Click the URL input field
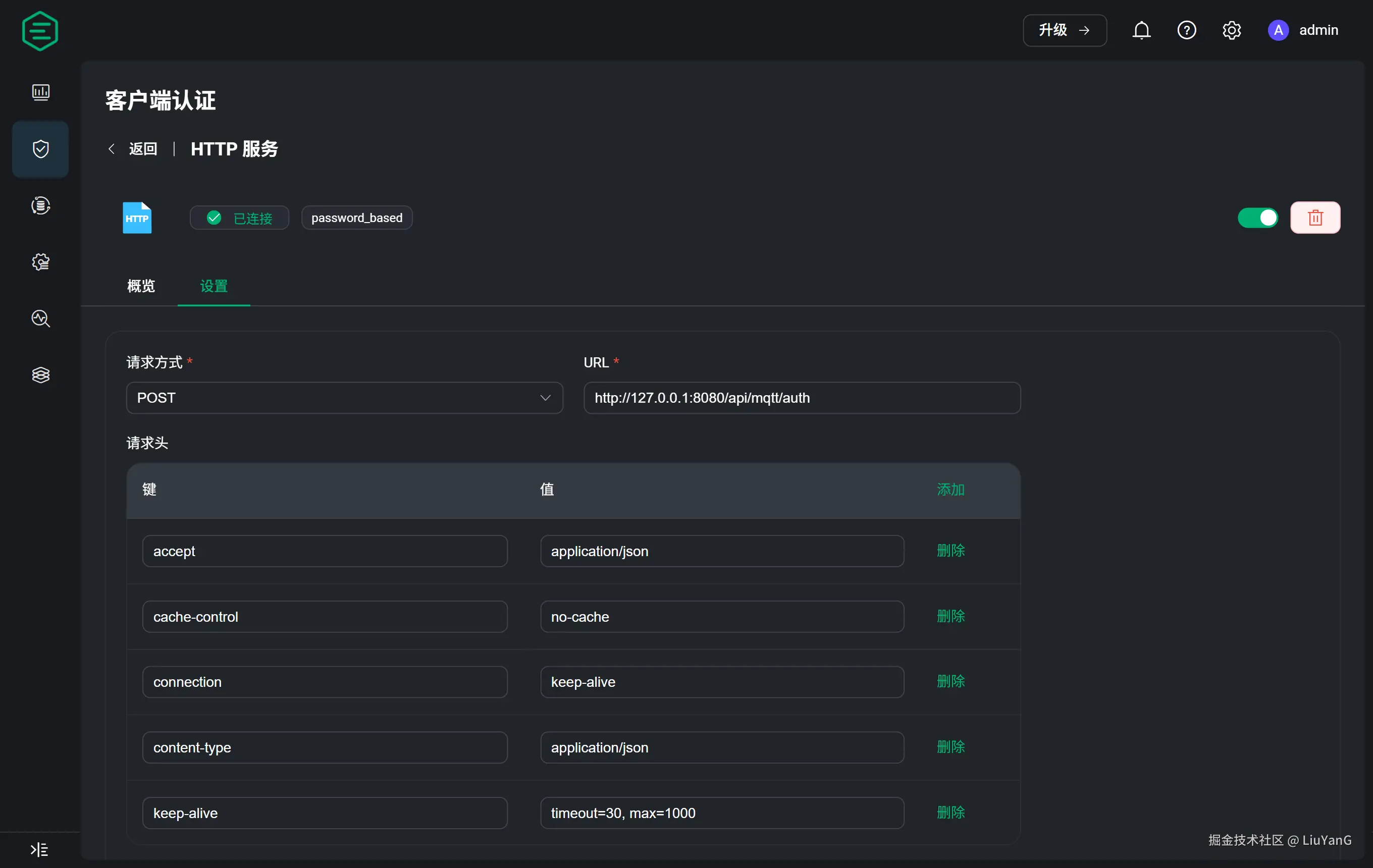This screenshot has width=1373, height=868. pyautogui.click(x=802, y=398)
